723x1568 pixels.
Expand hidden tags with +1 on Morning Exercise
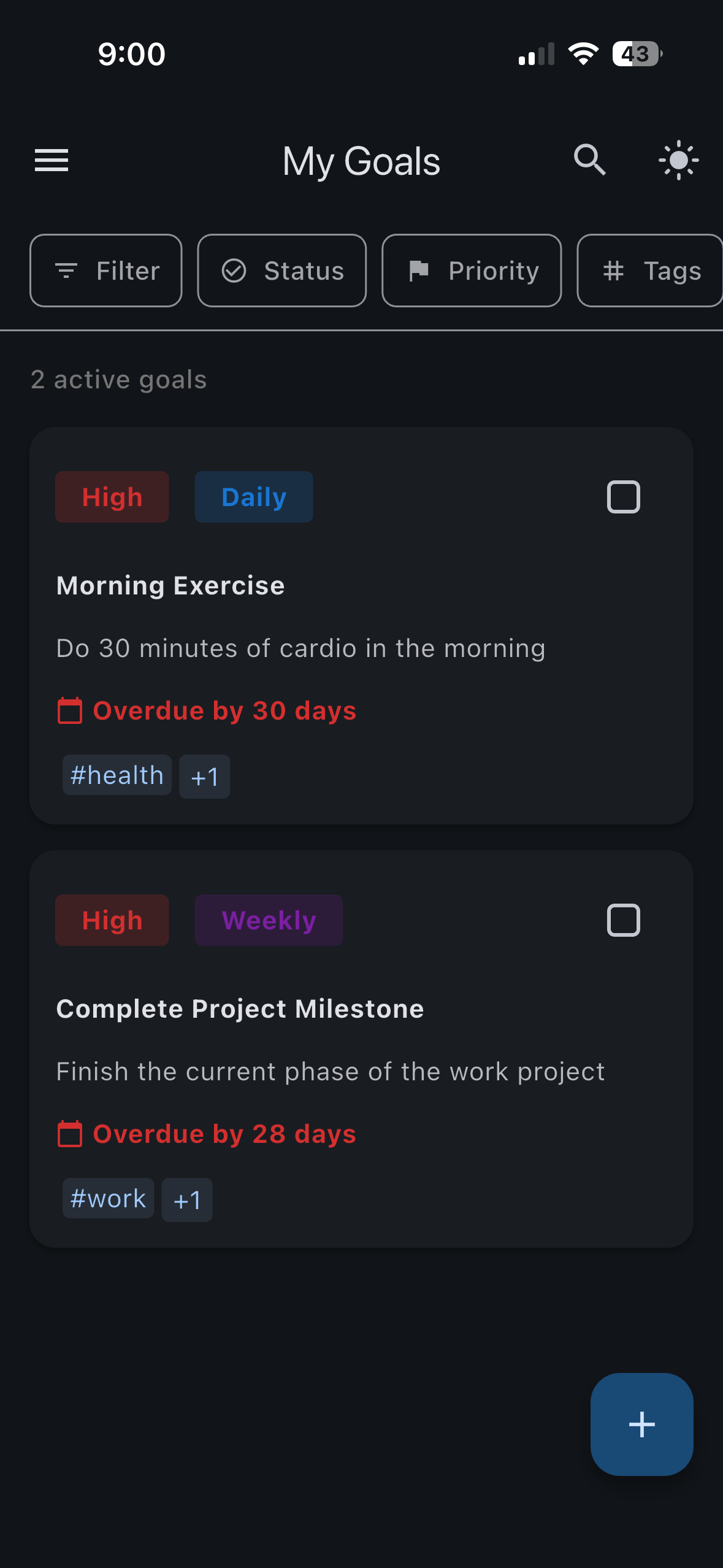point(204,775)
